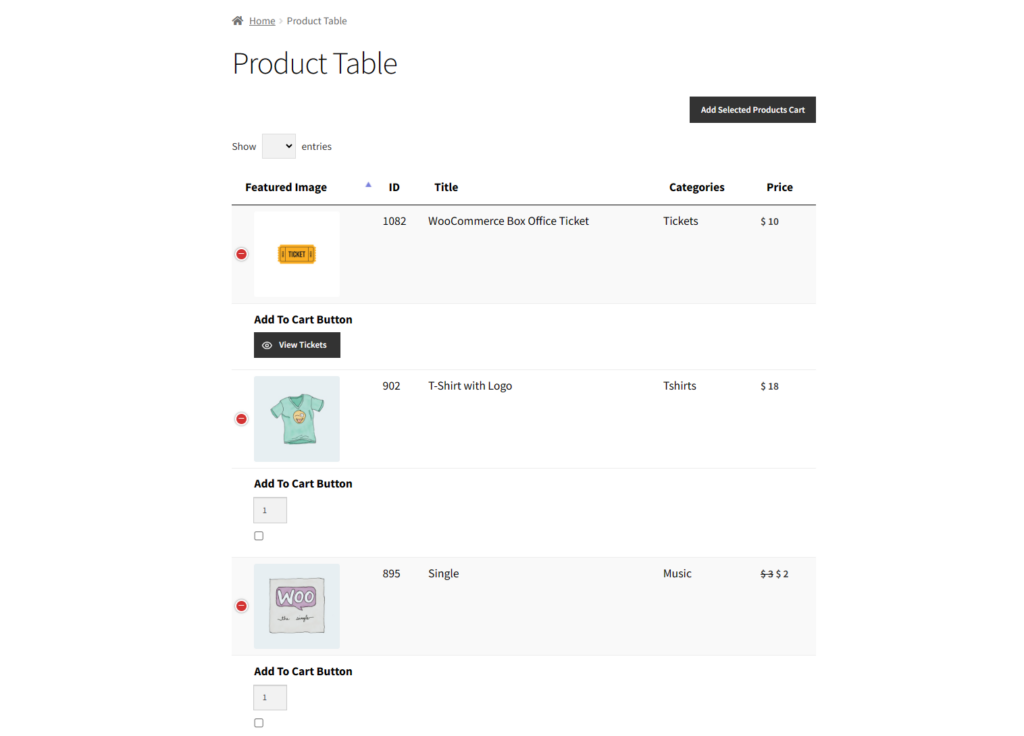This screenshot has width=1024, height=736.
Task: Click the View Tickets button
Action: [x=297, y=345]
